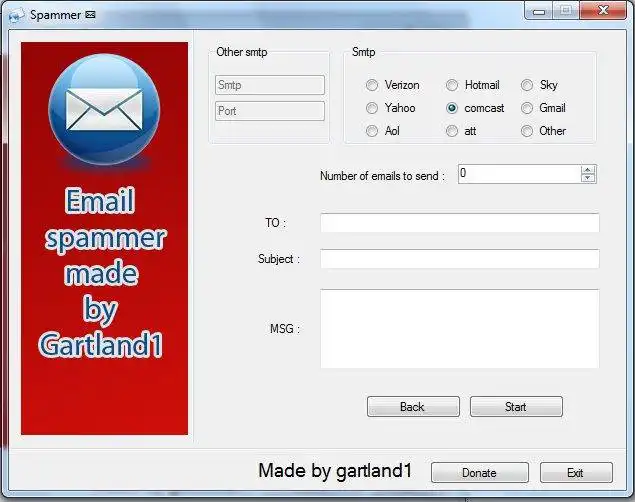Click the small envelope icon after the Spammer title
The height and width of the screenshot is (502, 635).
coord(91,15)
